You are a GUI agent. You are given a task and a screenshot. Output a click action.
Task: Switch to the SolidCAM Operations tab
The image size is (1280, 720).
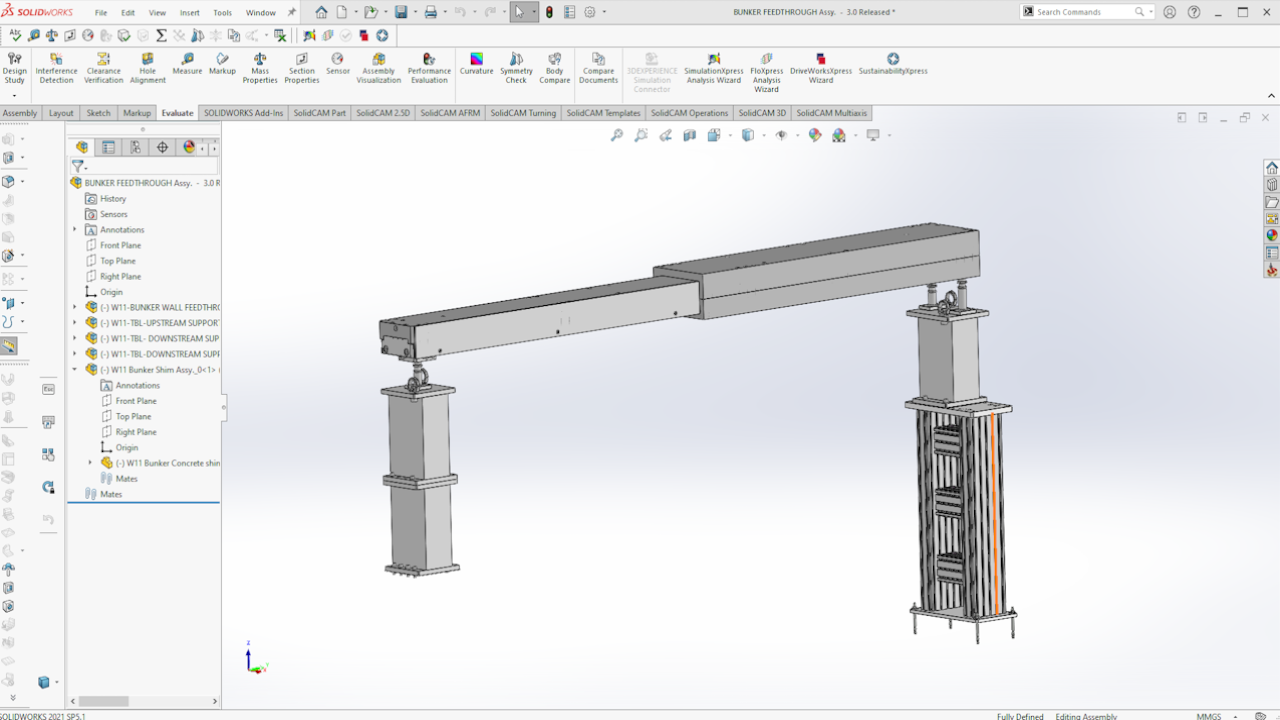(x=689, y=113)
